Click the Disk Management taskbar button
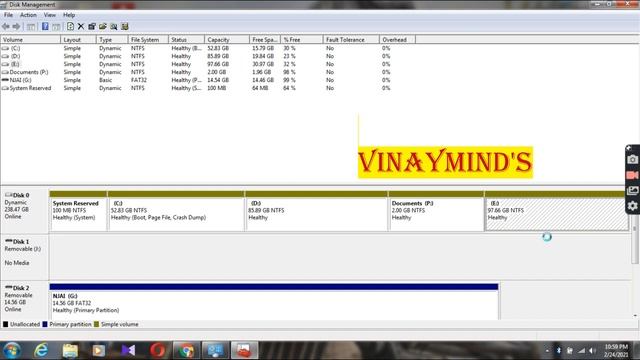The height and width of the screenshot is (360, 640). (x=215, y=350)
